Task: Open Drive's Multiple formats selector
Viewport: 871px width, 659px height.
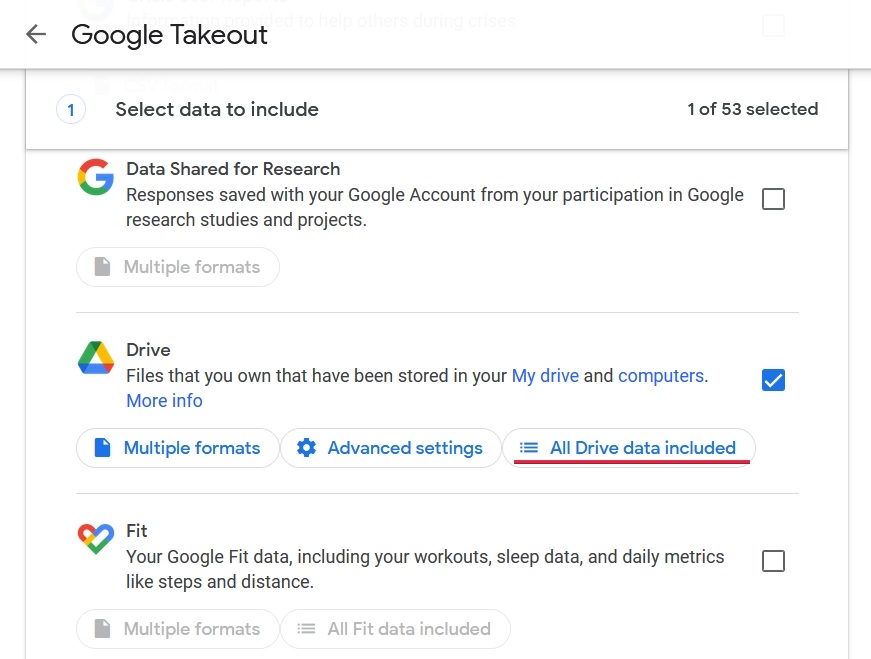Action: pyautogui.click(x=177, y=448)
